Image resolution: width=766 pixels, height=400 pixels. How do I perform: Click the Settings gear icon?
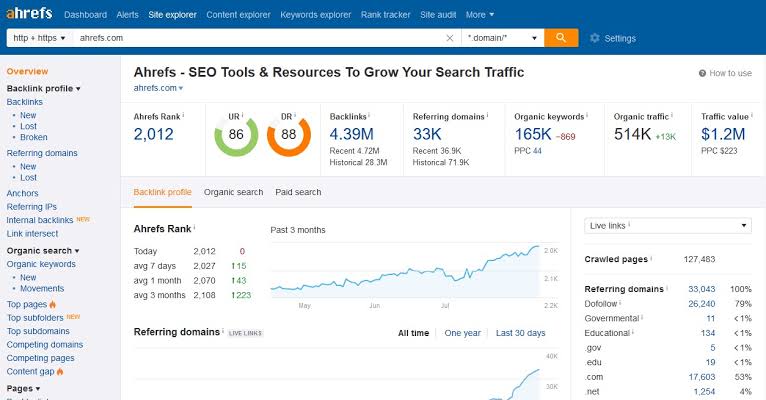[x=595, y=38]
